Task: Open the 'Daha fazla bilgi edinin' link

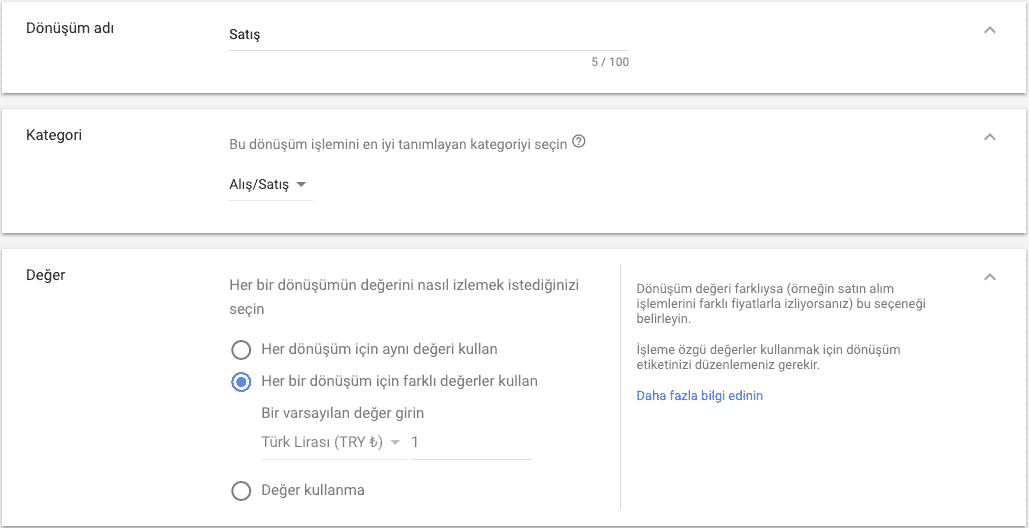Action: coord(700,396)
